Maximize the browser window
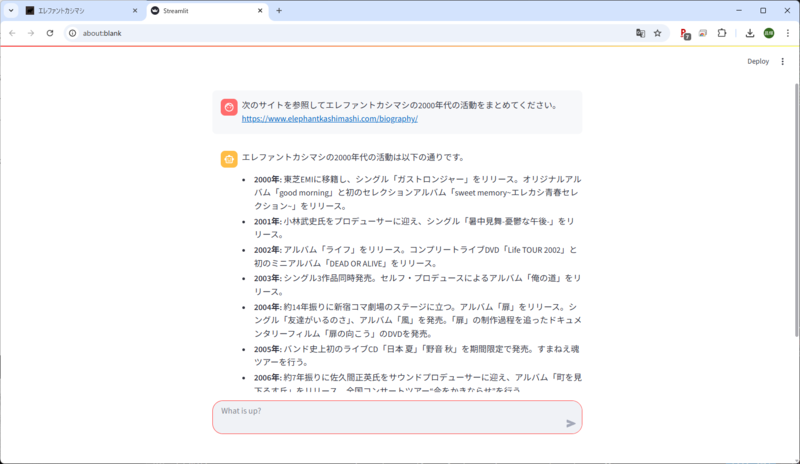The image size is (800, 464). pyautogui.click(x=763, y=10)
